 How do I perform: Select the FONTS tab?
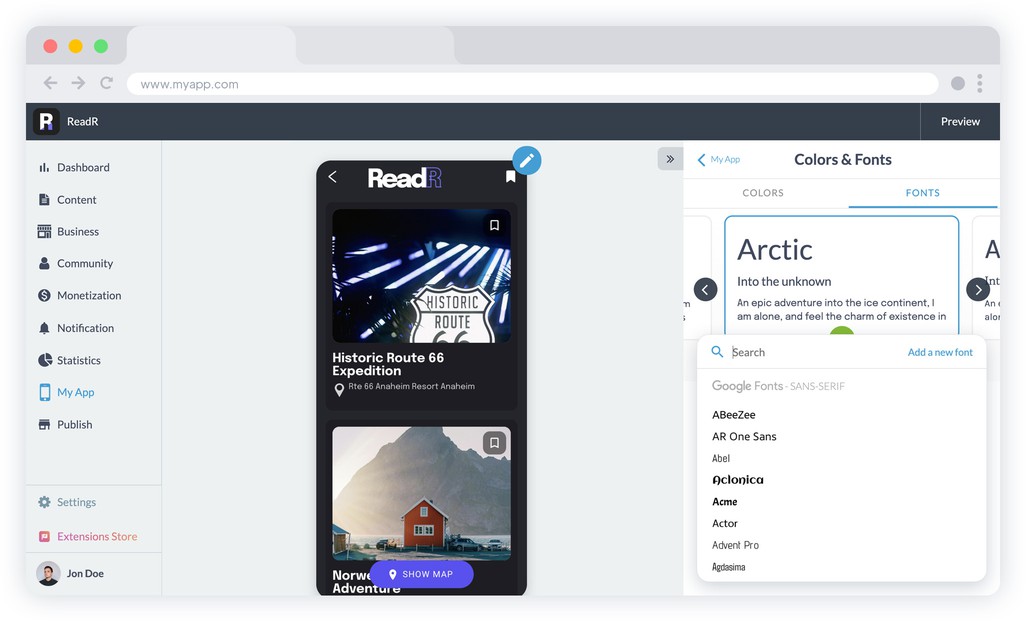point(923,193)
